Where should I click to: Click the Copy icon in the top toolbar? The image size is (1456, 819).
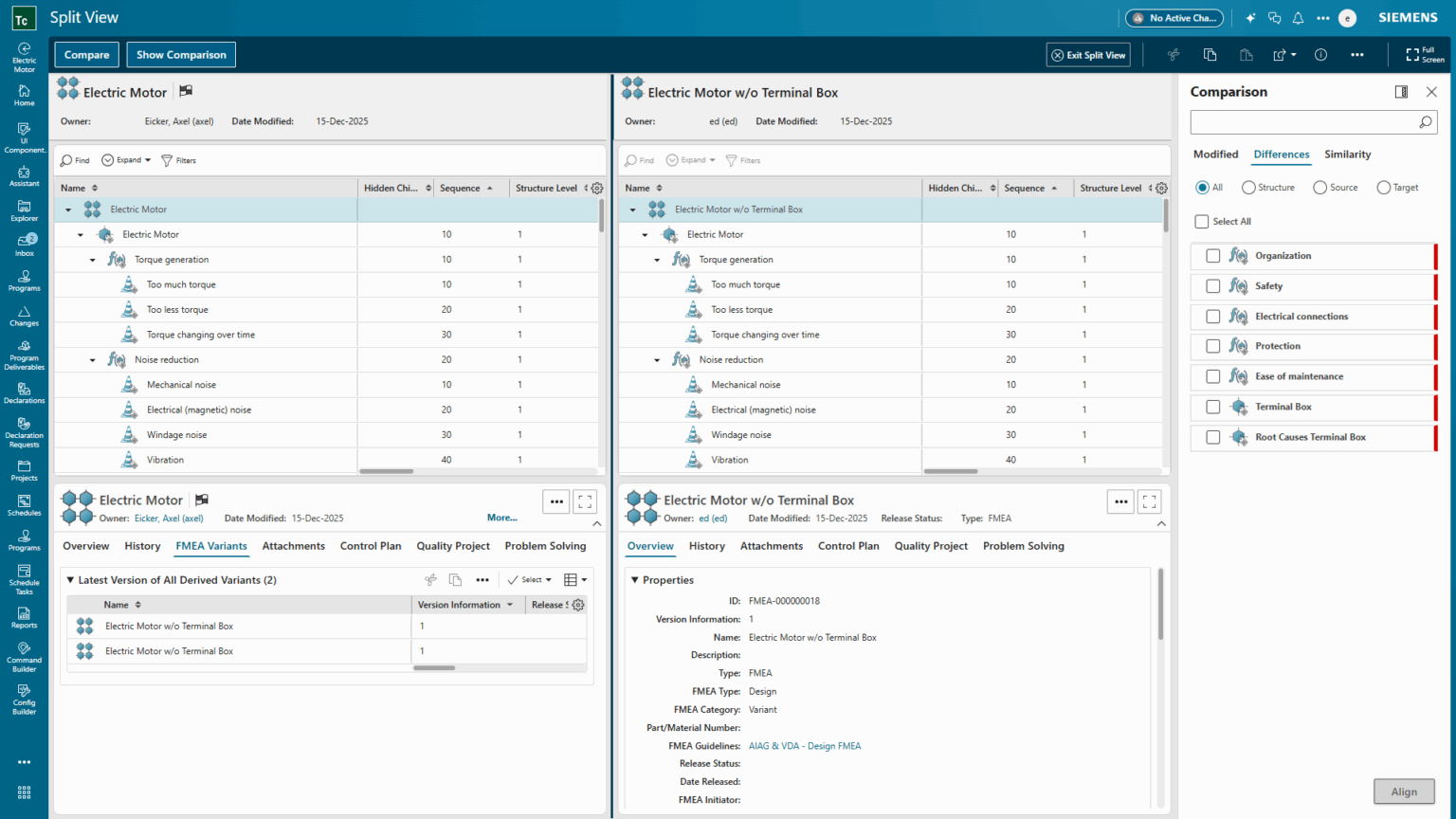[1210, 54]
